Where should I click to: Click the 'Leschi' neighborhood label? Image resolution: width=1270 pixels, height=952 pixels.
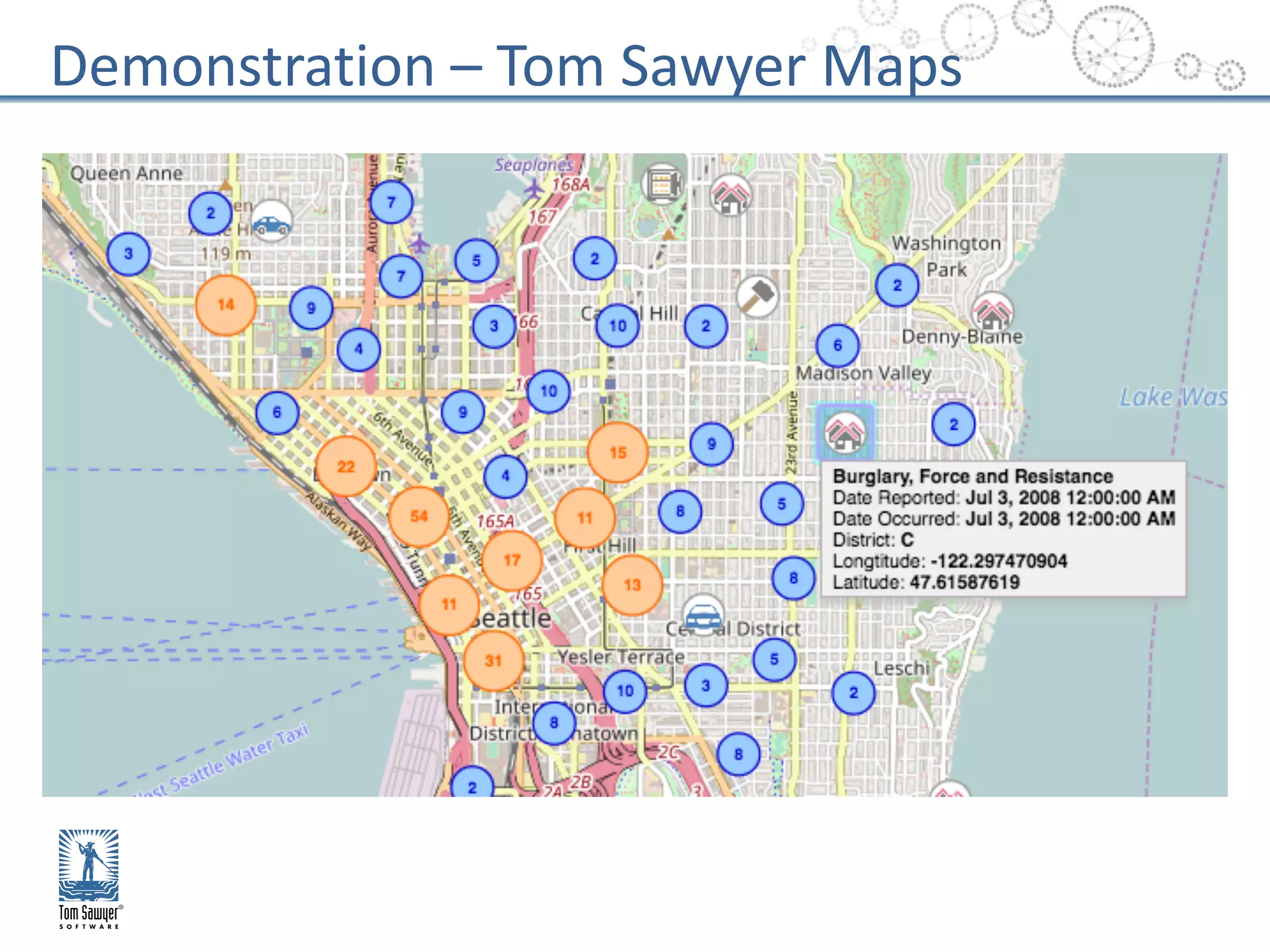(902, 668)
